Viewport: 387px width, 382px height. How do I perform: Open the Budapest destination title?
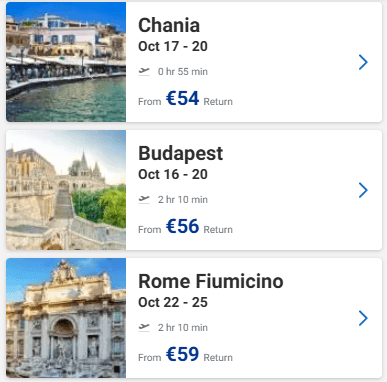tap(180, 154)
